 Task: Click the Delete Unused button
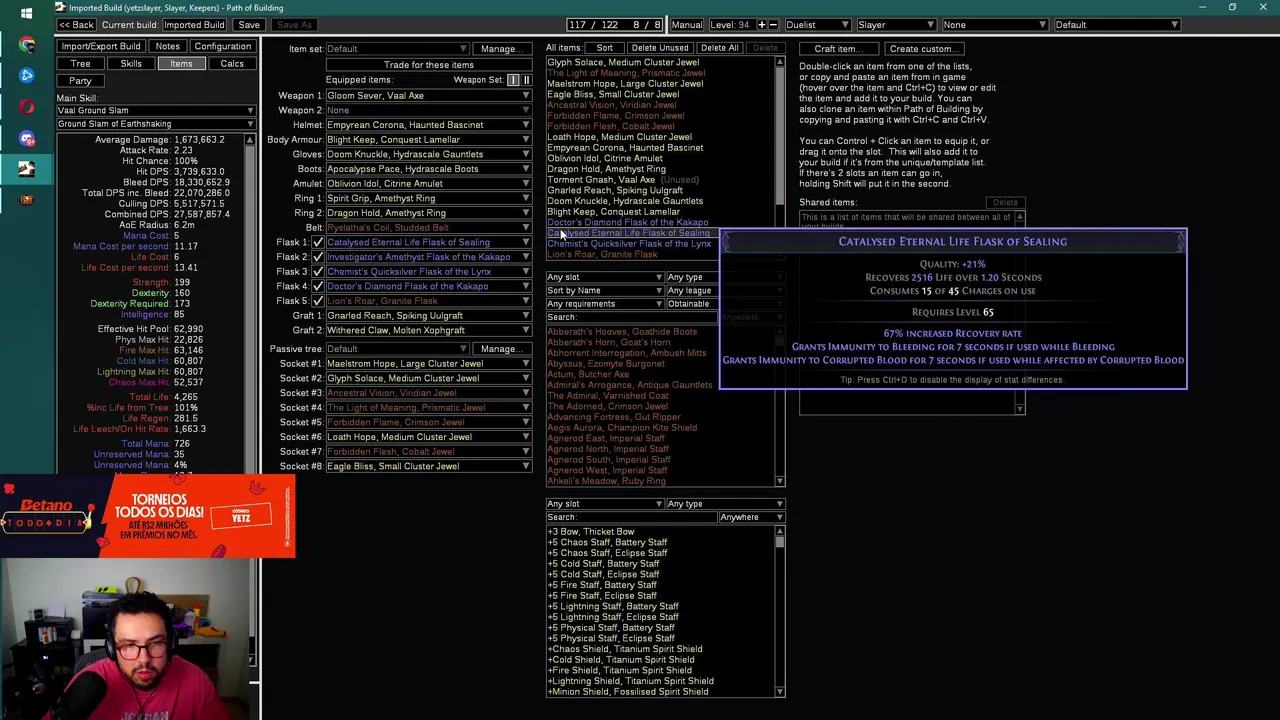pyautogui.click(x=660, y=48)
